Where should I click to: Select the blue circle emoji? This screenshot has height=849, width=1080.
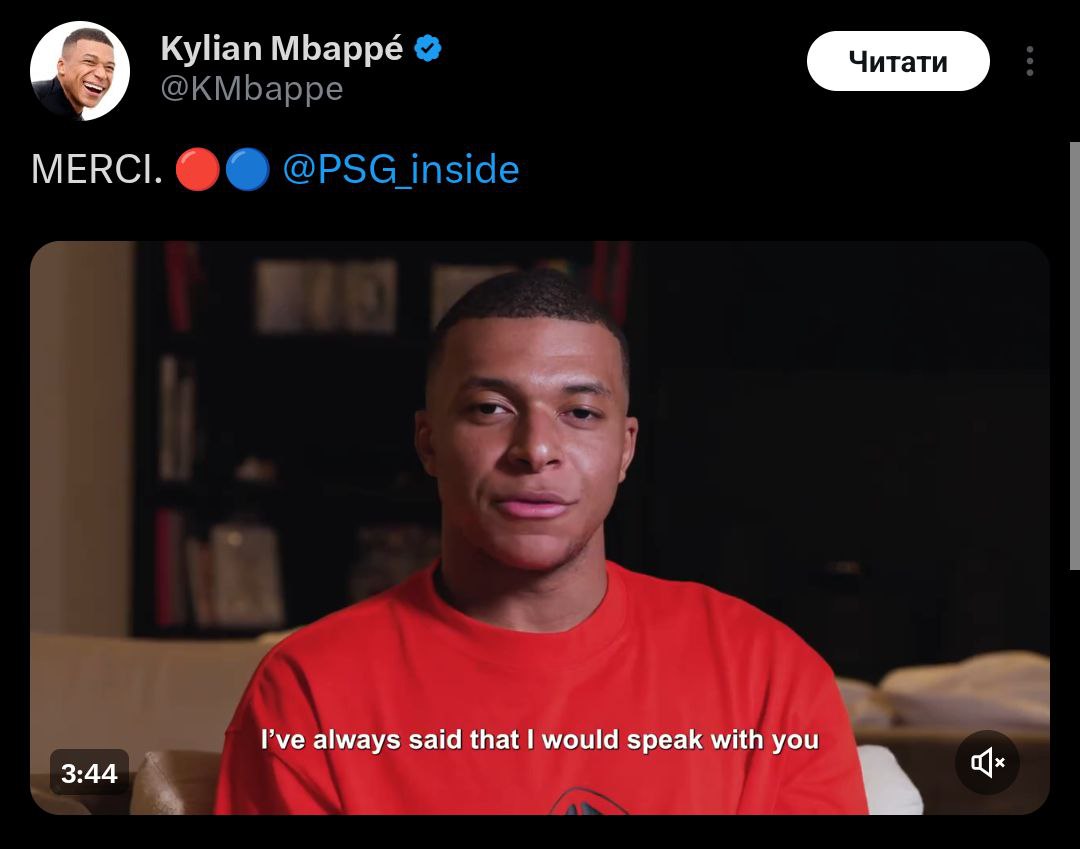coord(247,169)
